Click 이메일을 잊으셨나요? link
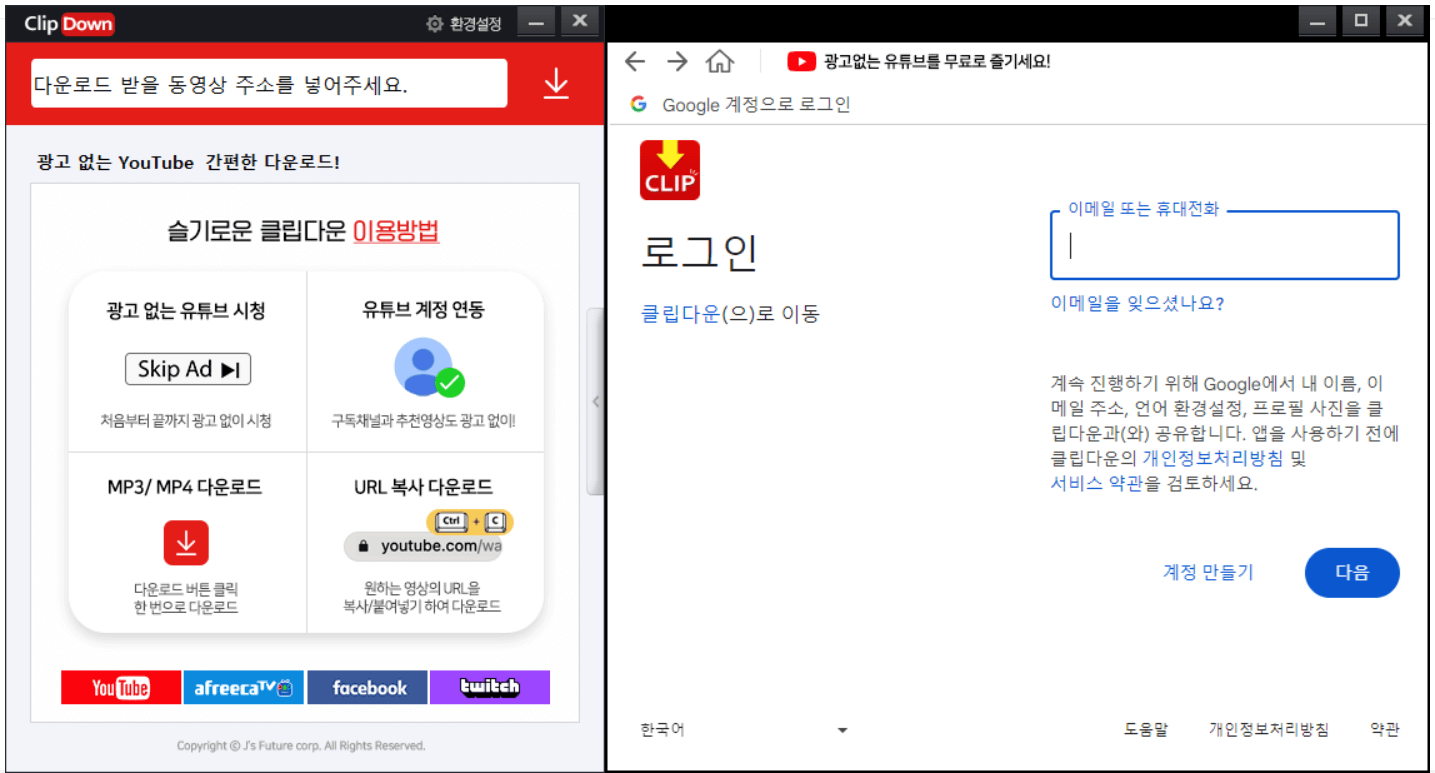 [1137, 303]
